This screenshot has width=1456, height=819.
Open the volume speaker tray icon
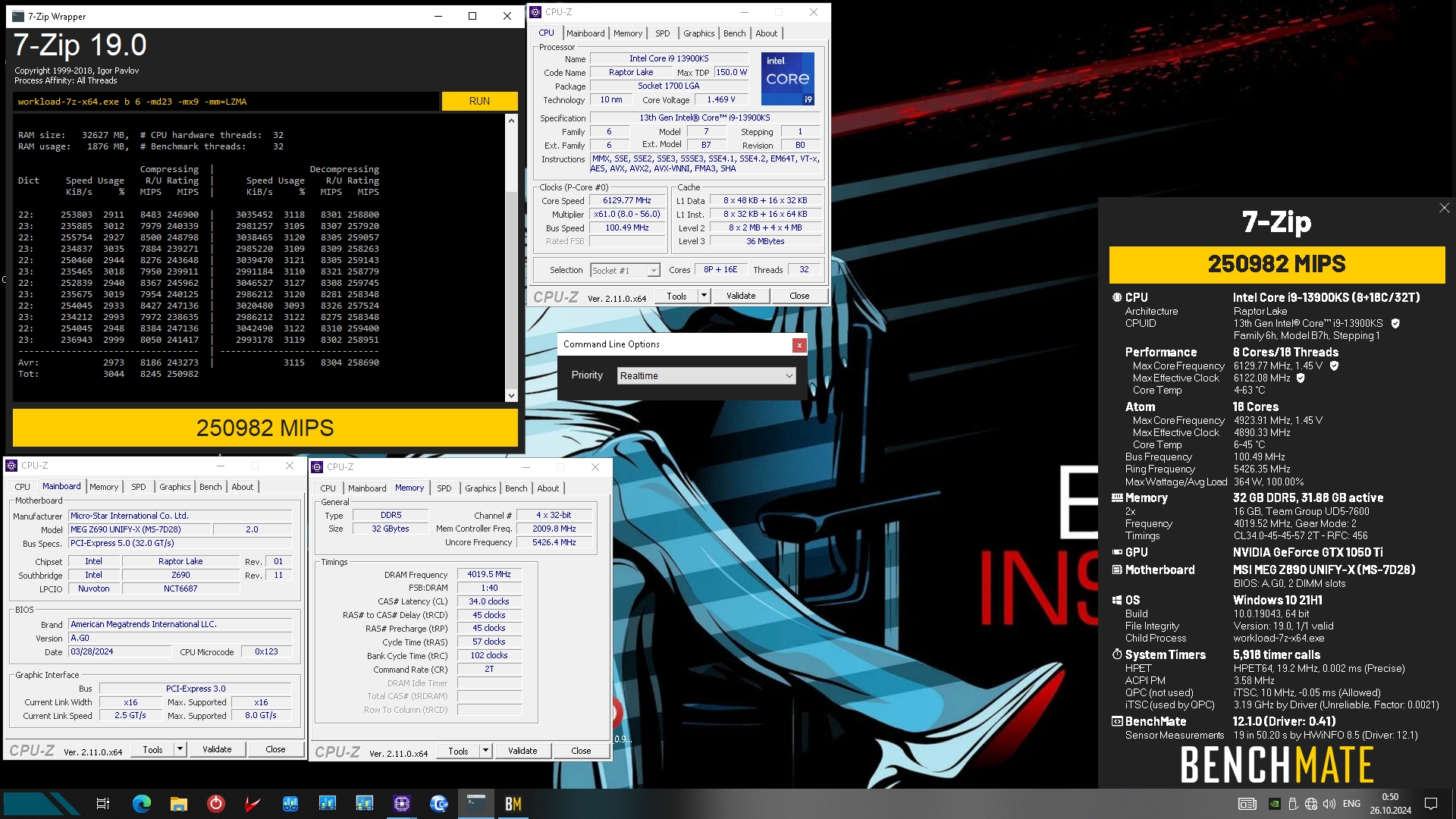click(1329, 804)
